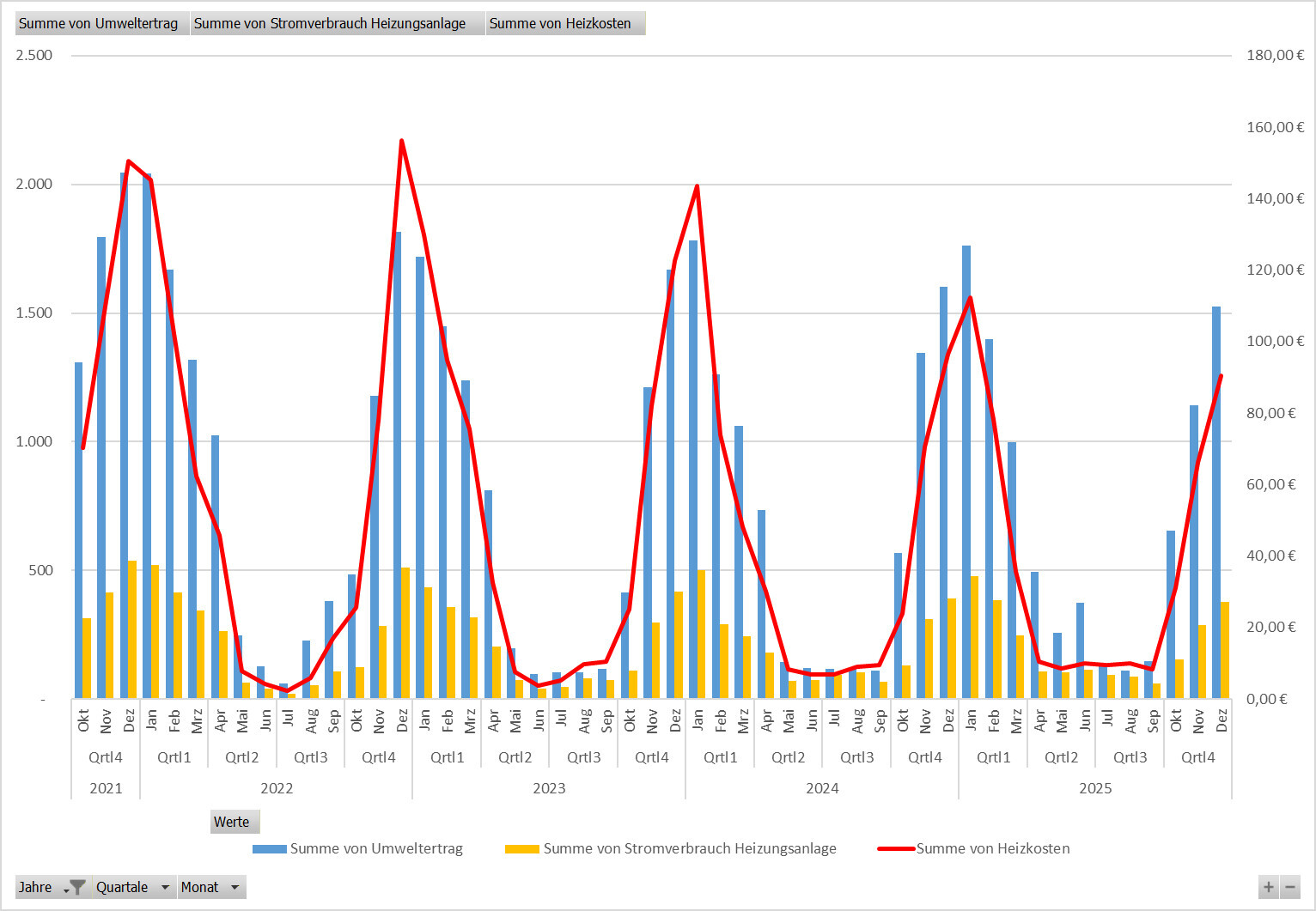Select the Summe von Heizkosten field button

tap(560, 24)
